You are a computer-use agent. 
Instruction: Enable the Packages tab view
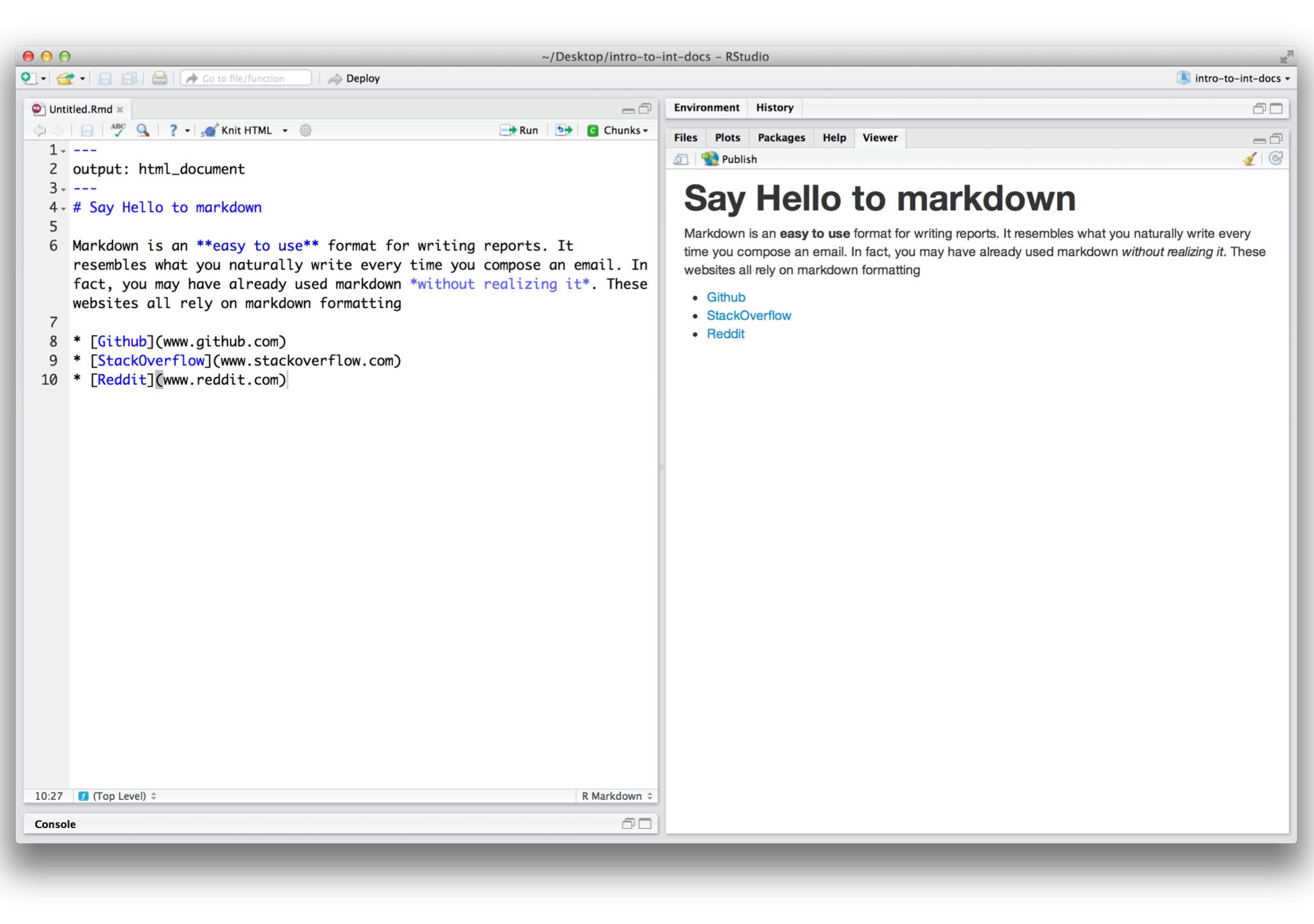(x=781, y=137)
